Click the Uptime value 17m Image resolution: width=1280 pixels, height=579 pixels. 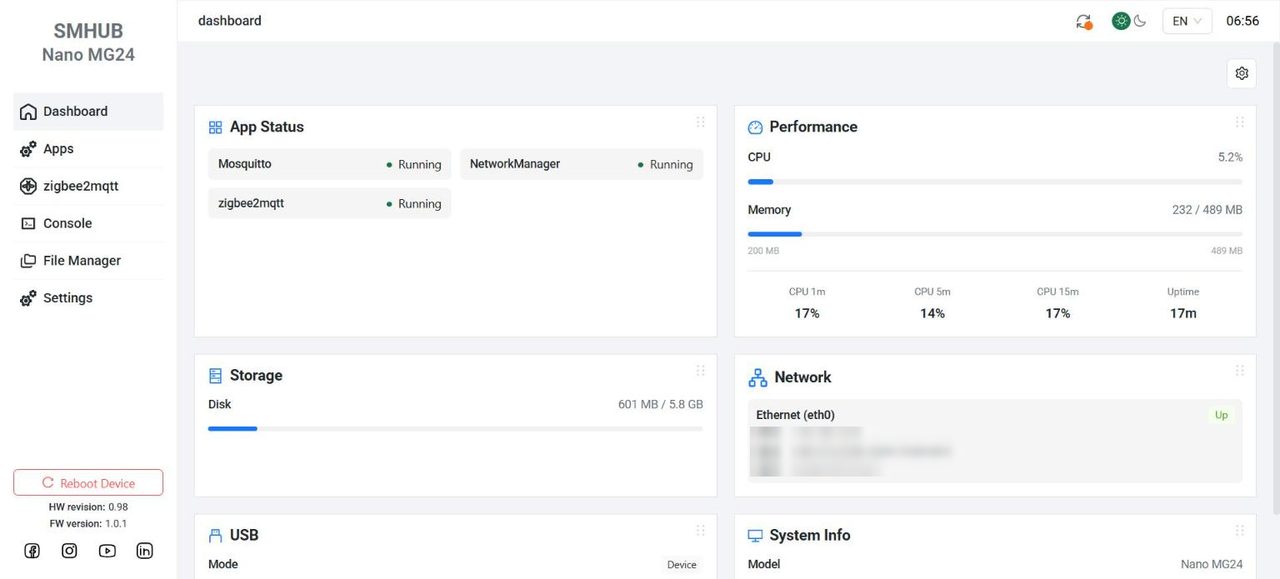[x=1183, y=313]
